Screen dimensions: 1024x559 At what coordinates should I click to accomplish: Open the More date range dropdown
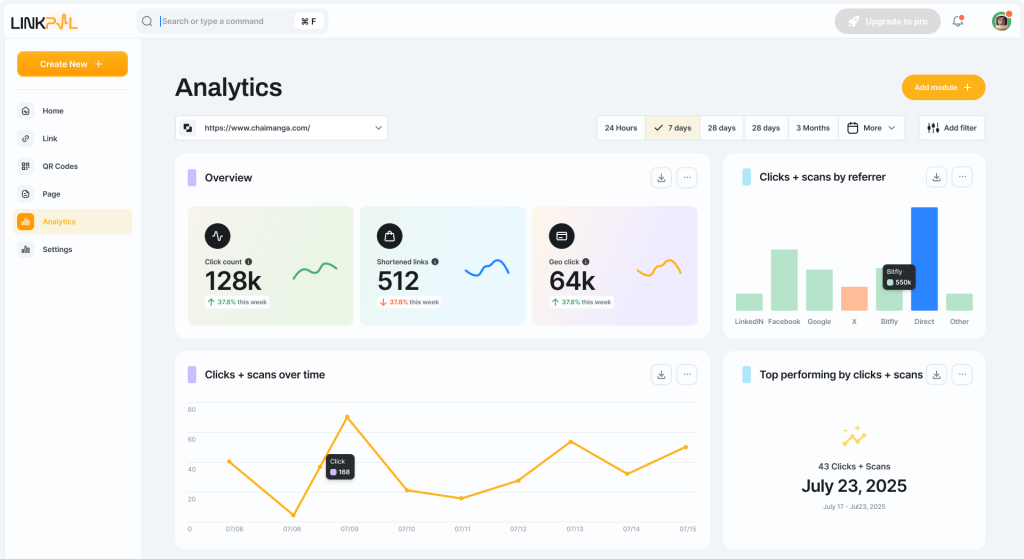(x=871, y=128)
